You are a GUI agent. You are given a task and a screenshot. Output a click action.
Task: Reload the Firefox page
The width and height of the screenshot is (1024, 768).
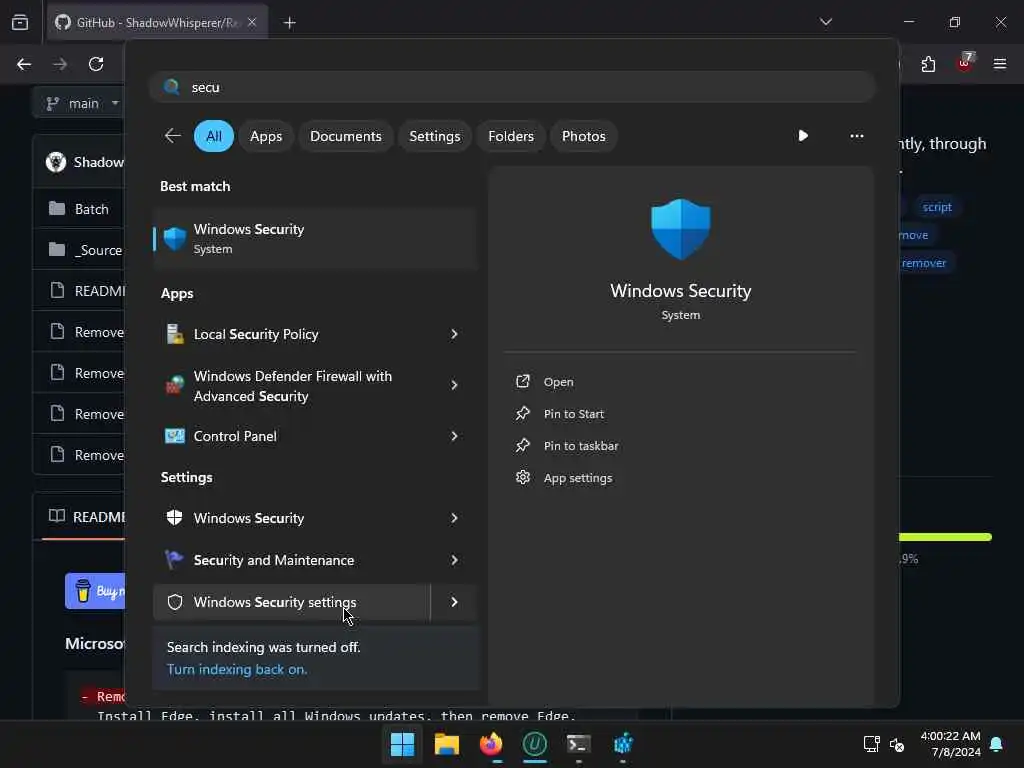96,64
